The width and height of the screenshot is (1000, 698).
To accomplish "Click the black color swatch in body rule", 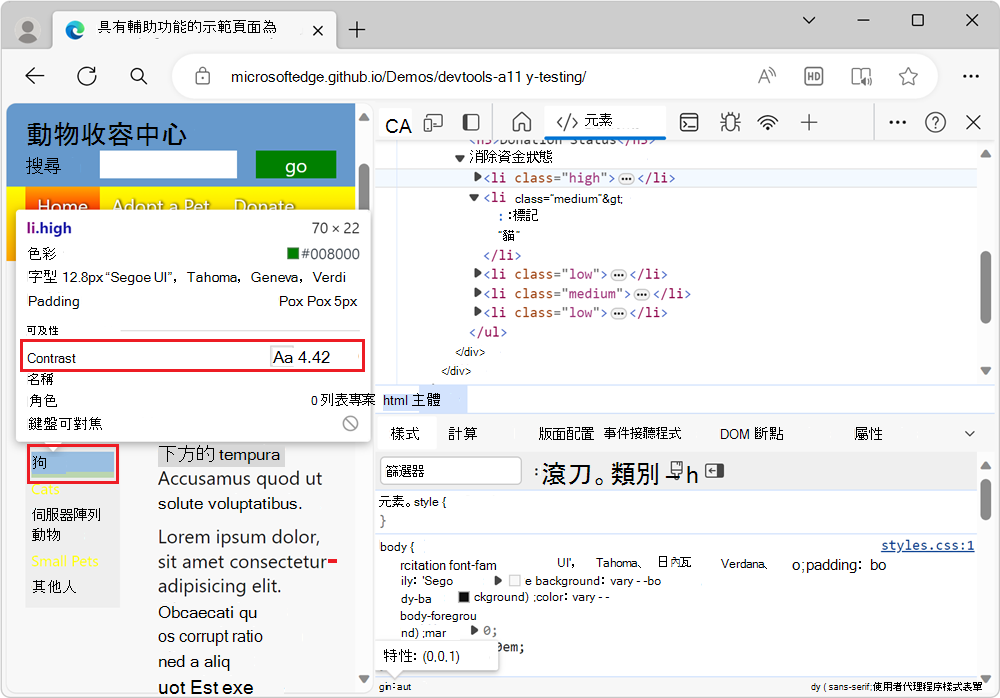I will [x=464, y=597].
